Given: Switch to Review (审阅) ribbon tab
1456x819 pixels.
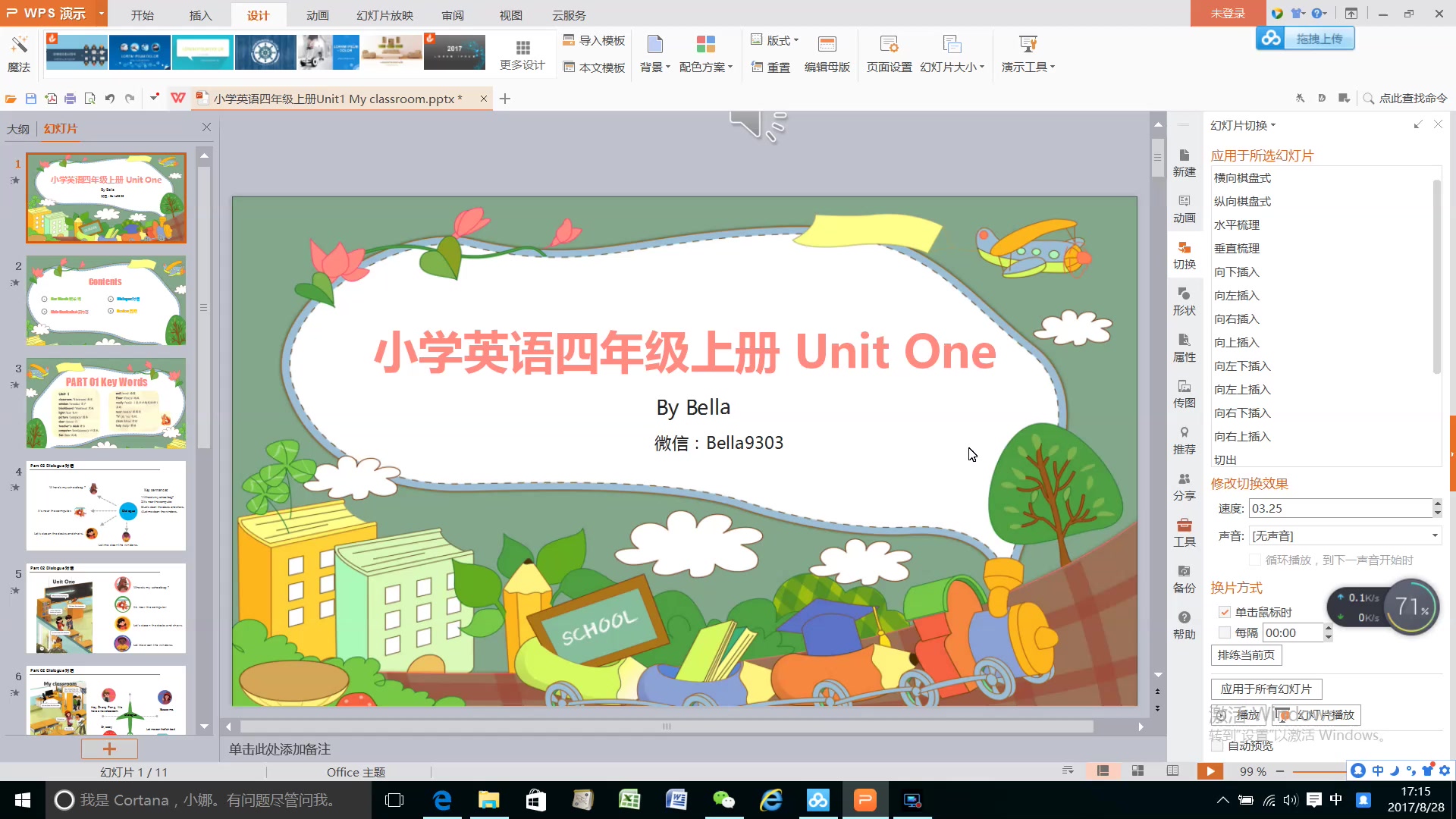Looking at the screenshot, I should point(453,15).
